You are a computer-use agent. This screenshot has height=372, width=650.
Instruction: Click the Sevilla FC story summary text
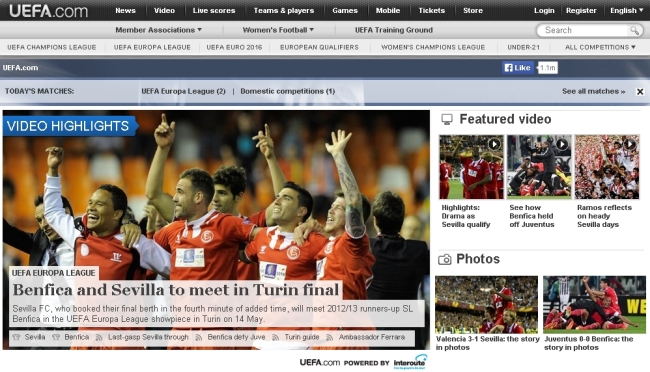[213, 314]
